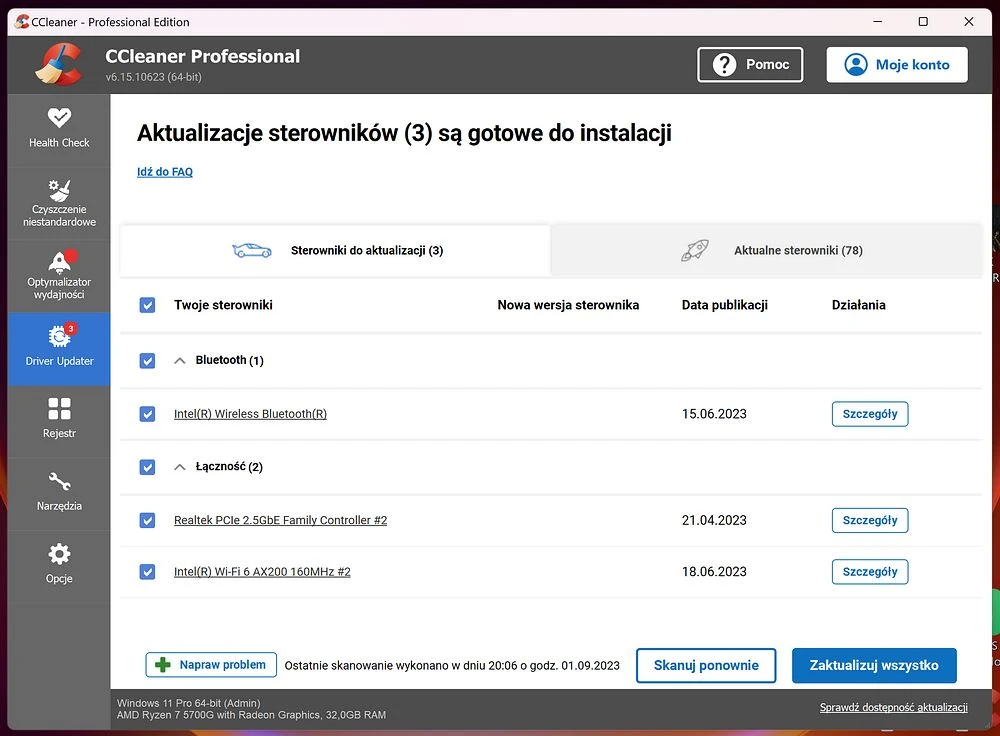The image size is (1000, 736).
Task: Click the Data publikacji column header
Action: click(724, 305)
